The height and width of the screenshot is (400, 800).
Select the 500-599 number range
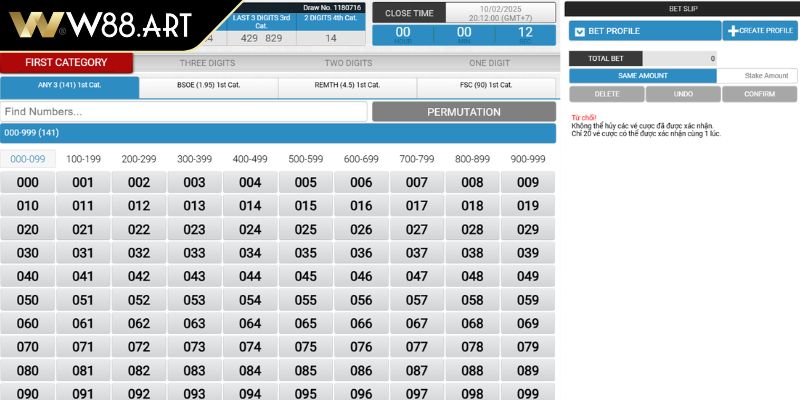(x=305, y=159)
